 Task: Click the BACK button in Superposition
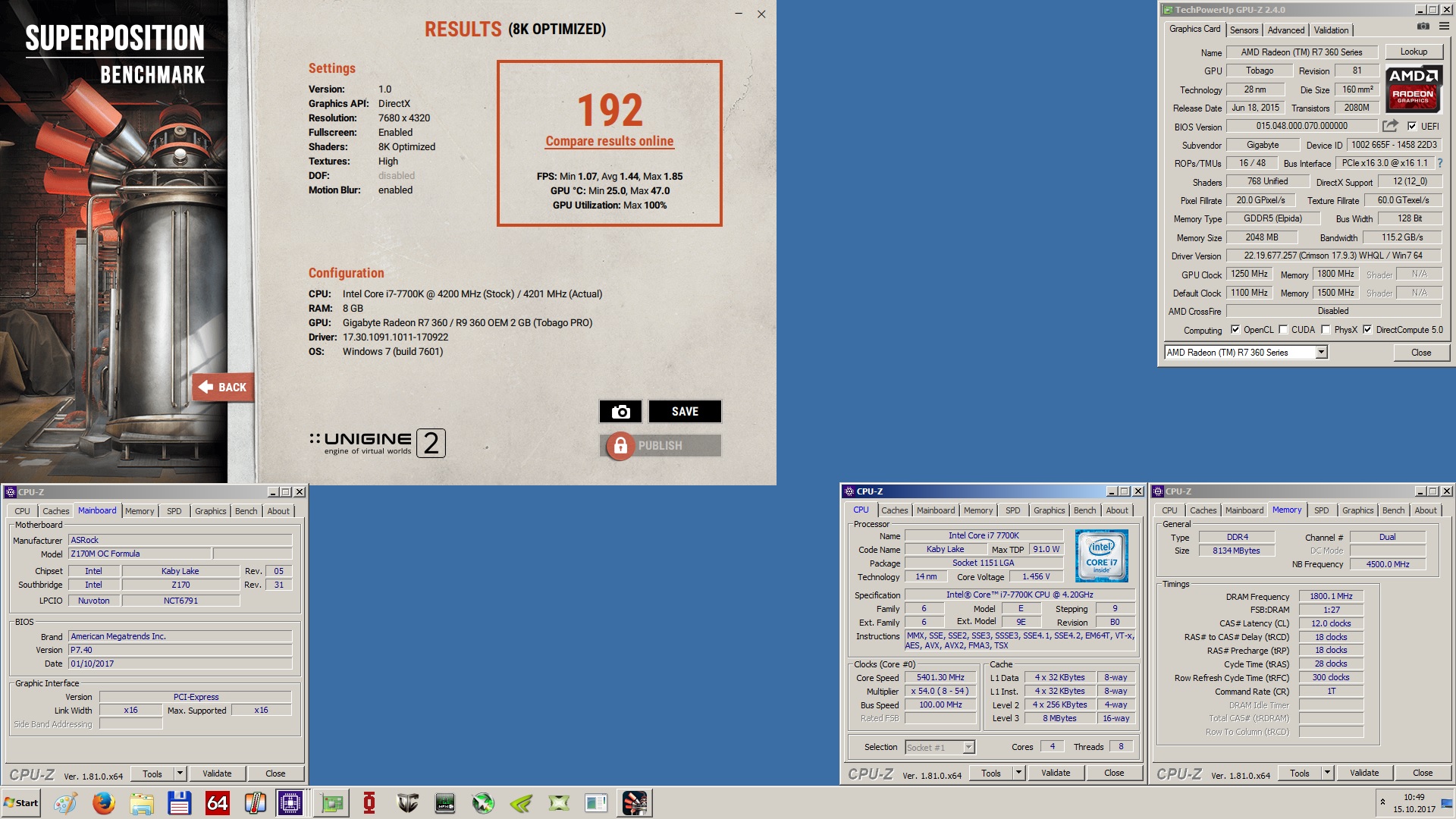click(223, 388)
